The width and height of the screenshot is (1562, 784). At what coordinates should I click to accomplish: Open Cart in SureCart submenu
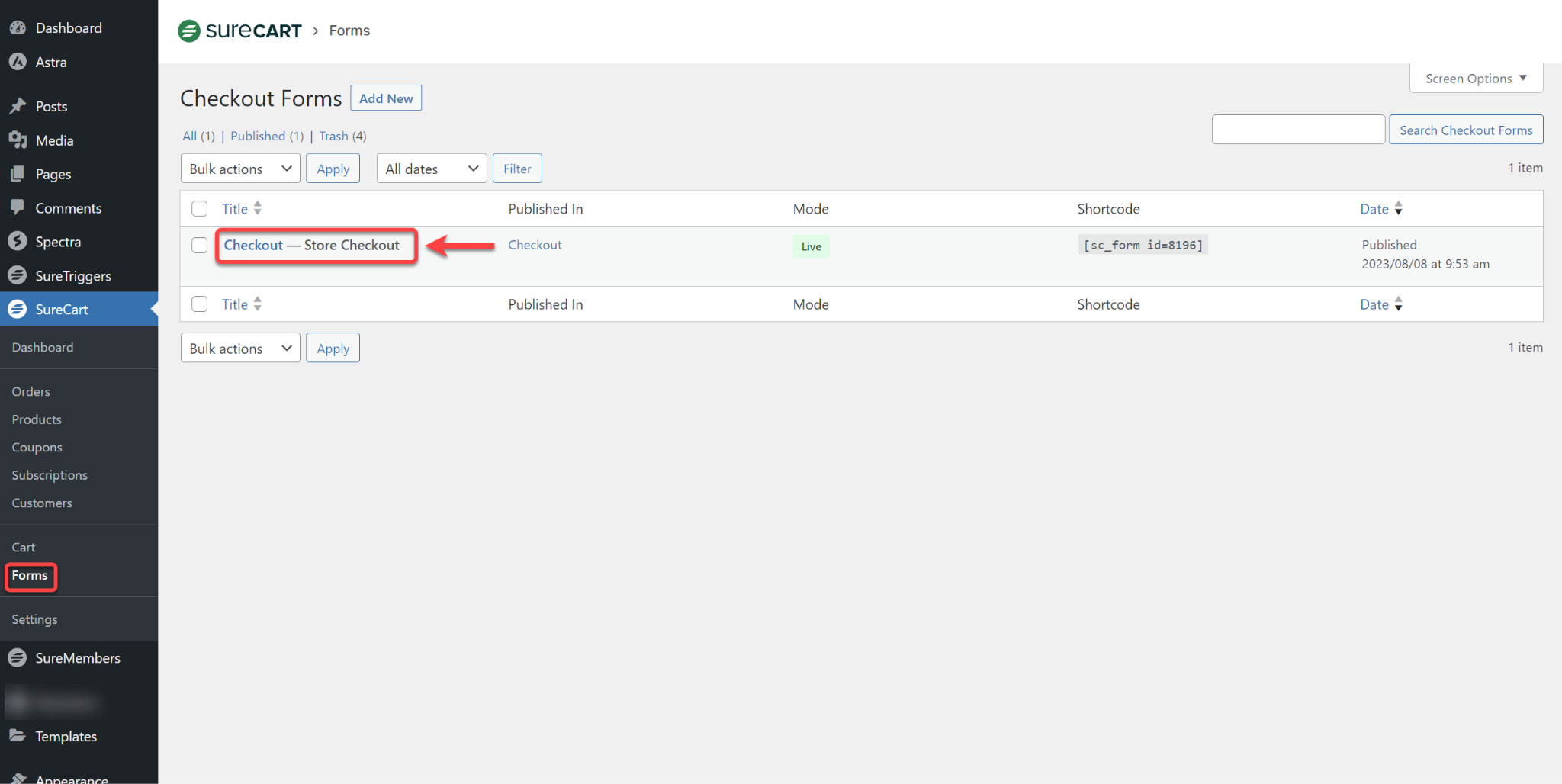click(x=24, y=547)
